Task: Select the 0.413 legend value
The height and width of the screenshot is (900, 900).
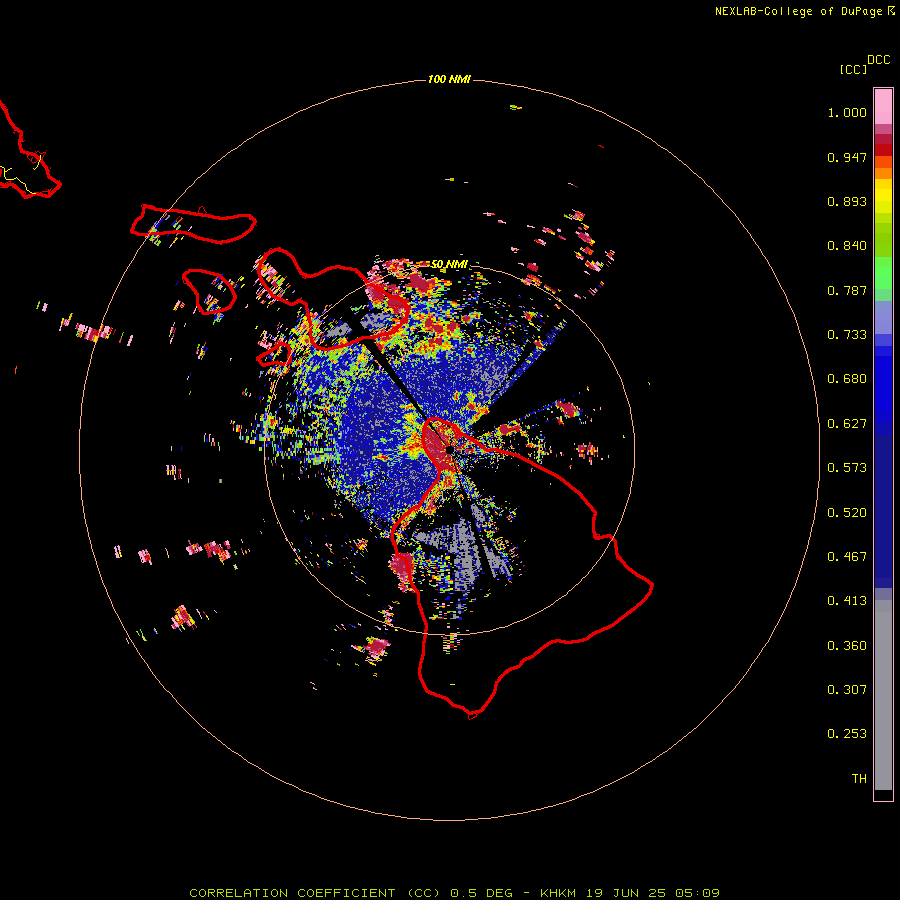Action: [x=847, y=601]
